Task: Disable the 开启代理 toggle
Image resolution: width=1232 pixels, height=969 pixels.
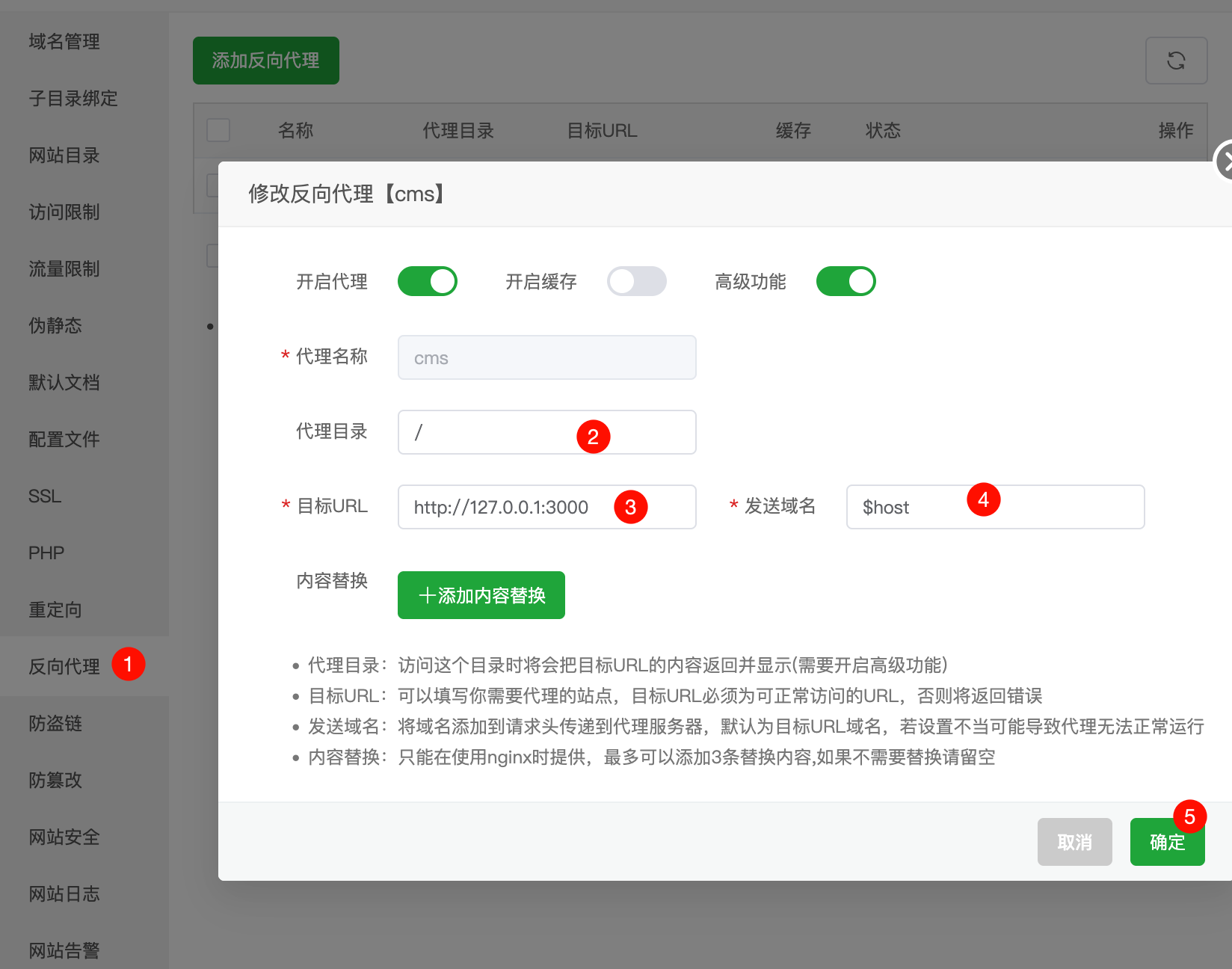Action: click(427, 281)
